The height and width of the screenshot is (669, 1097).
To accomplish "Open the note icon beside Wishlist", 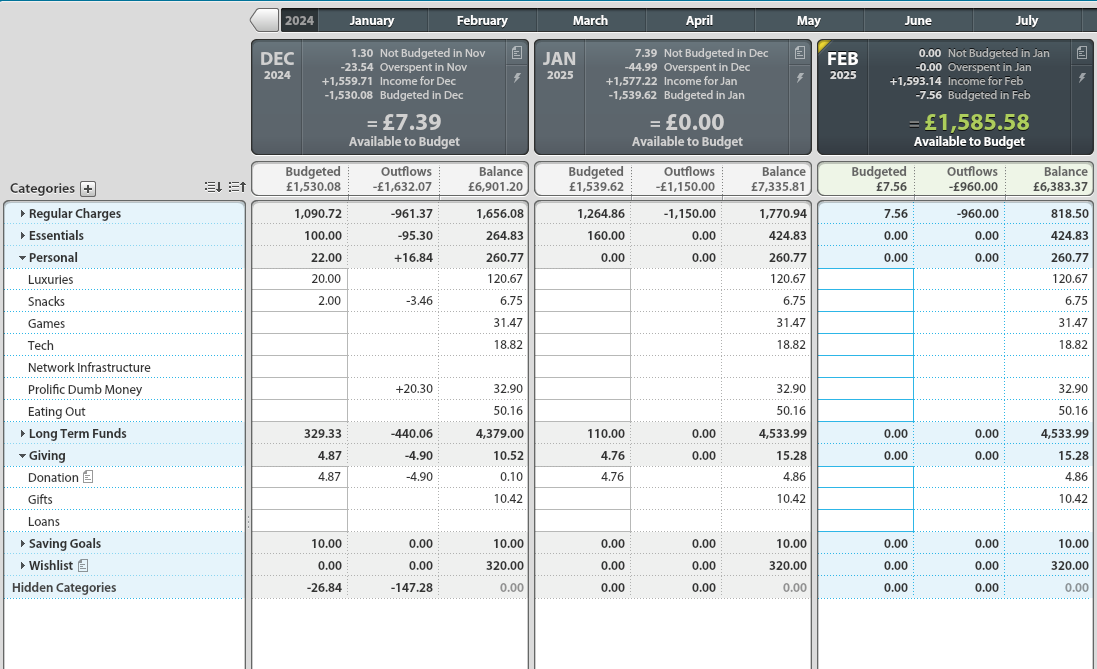I will [83, 565].
